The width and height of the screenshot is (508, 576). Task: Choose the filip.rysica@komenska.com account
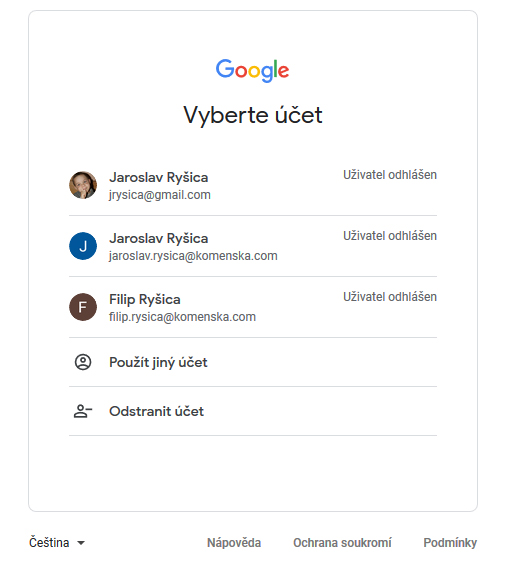click(253, 307)
